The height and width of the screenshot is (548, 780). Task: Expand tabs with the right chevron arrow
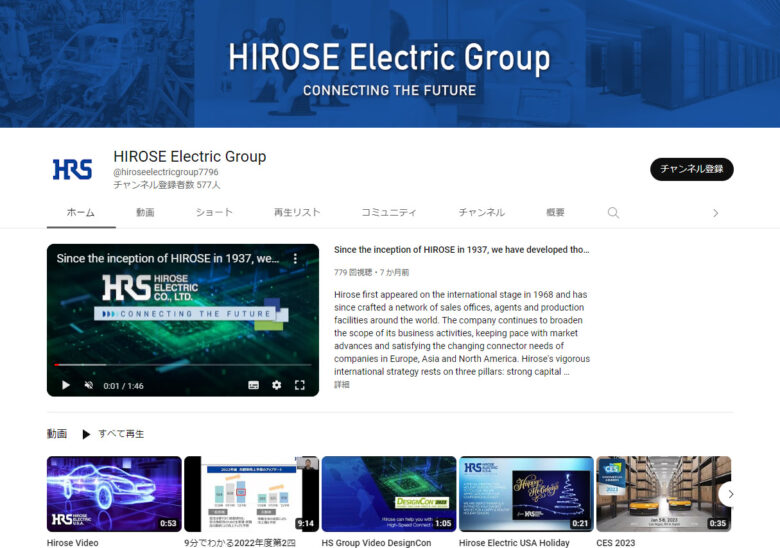[x=716, y=213]
